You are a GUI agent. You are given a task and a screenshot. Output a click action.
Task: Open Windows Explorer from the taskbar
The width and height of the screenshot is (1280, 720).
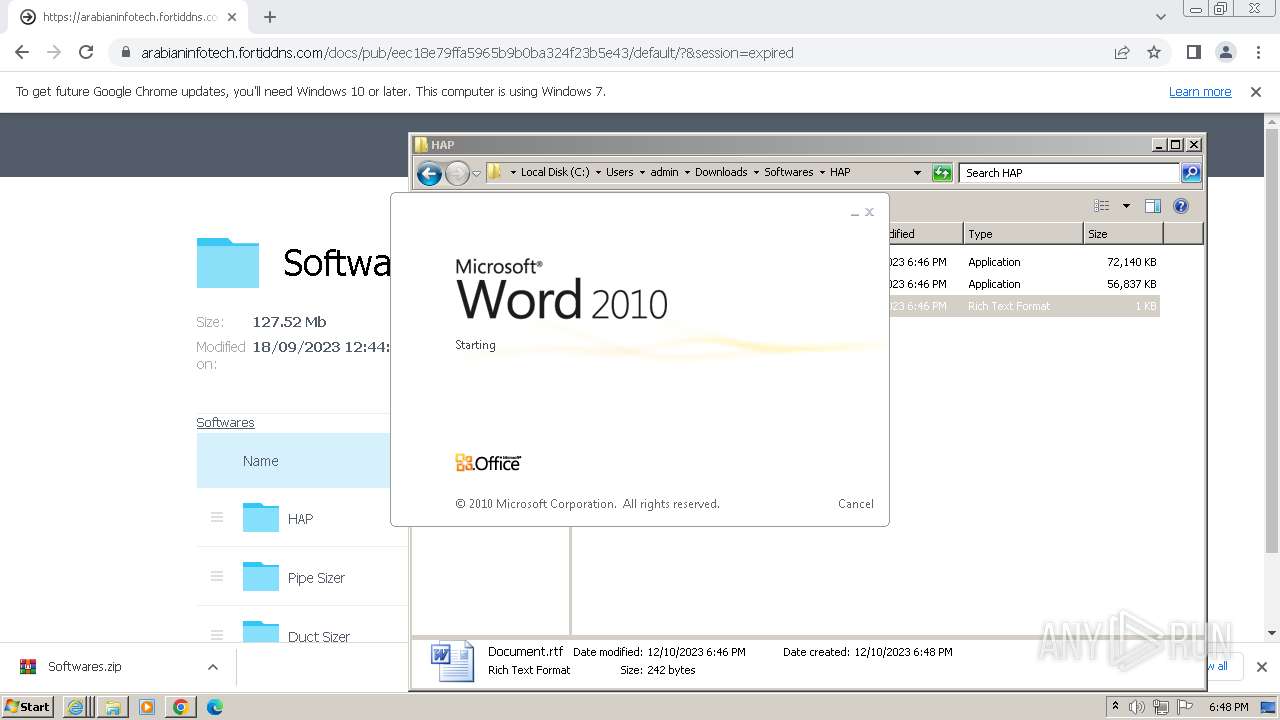coord(111,706)
